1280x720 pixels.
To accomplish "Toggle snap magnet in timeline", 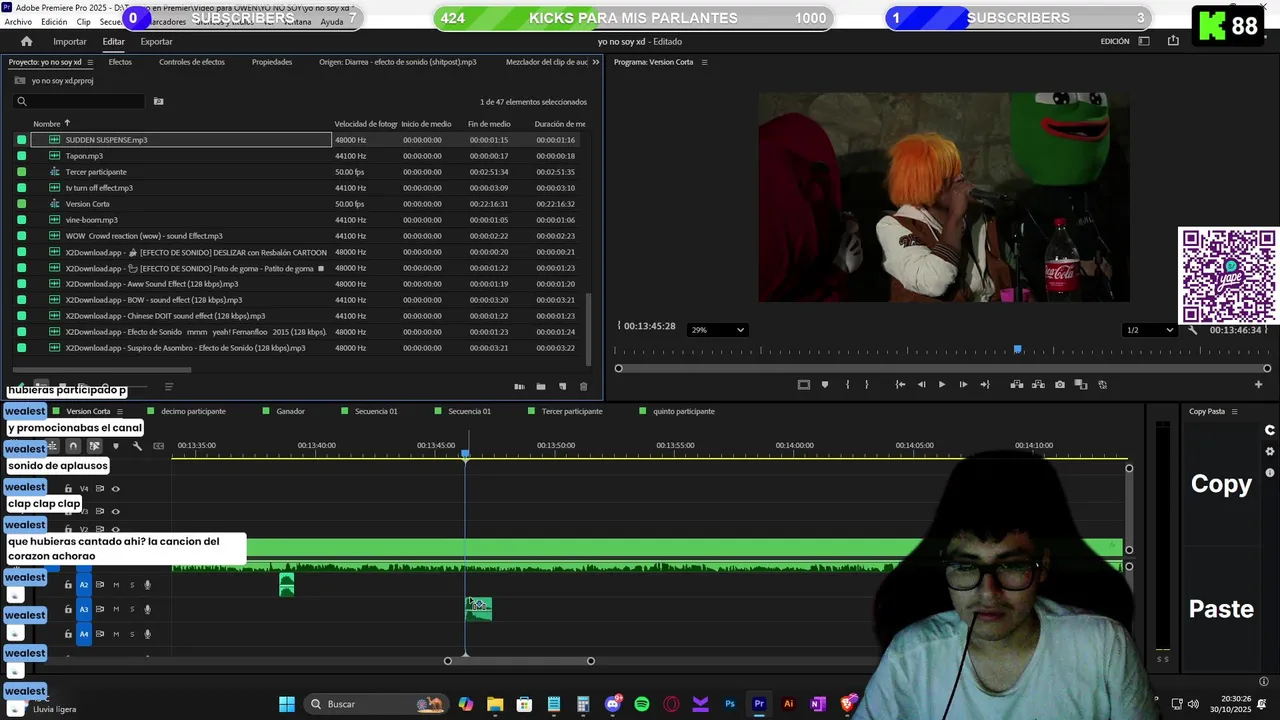I will click(x=73, y=446).
